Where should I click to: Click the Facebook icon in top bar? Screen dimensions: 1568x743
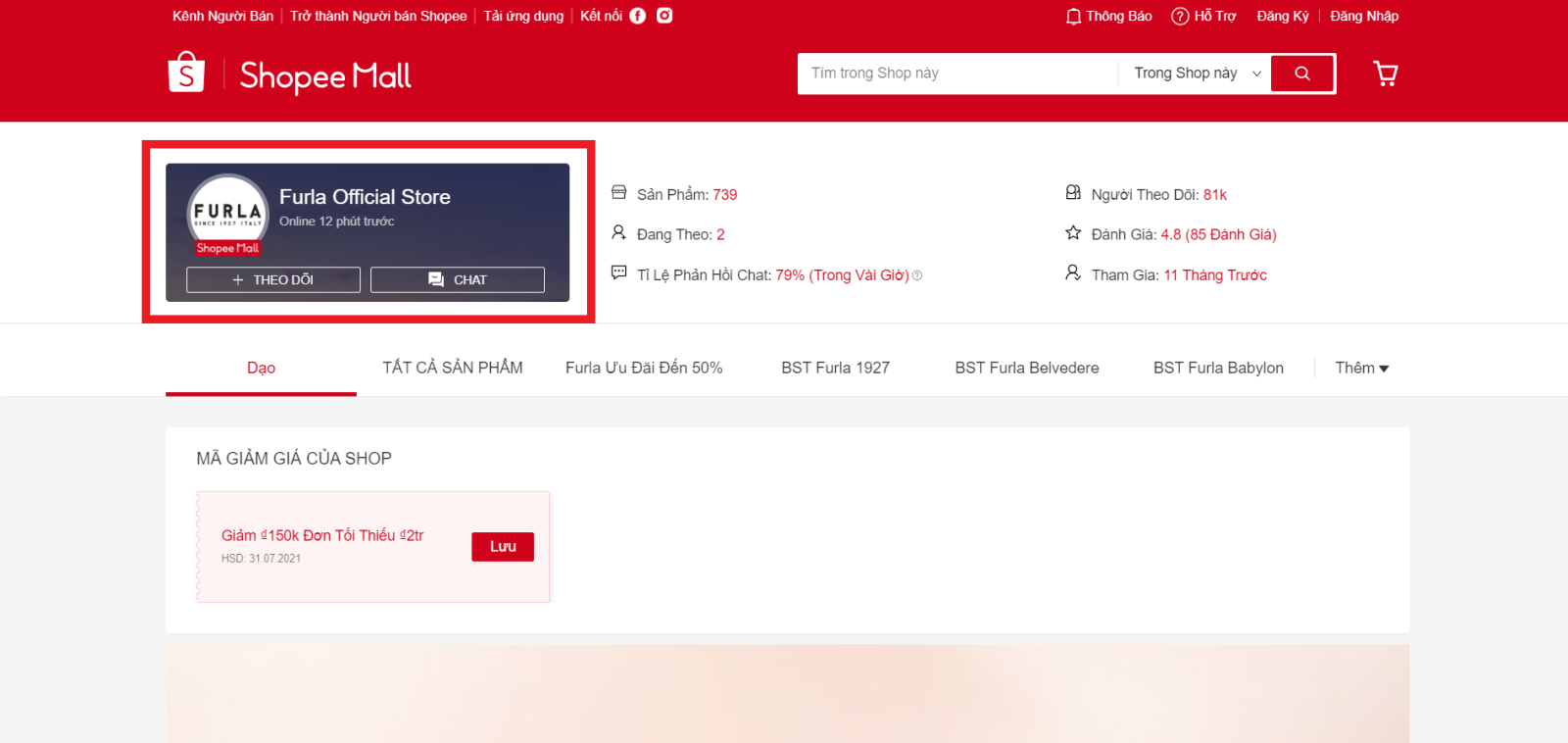(x=637, y=16)
